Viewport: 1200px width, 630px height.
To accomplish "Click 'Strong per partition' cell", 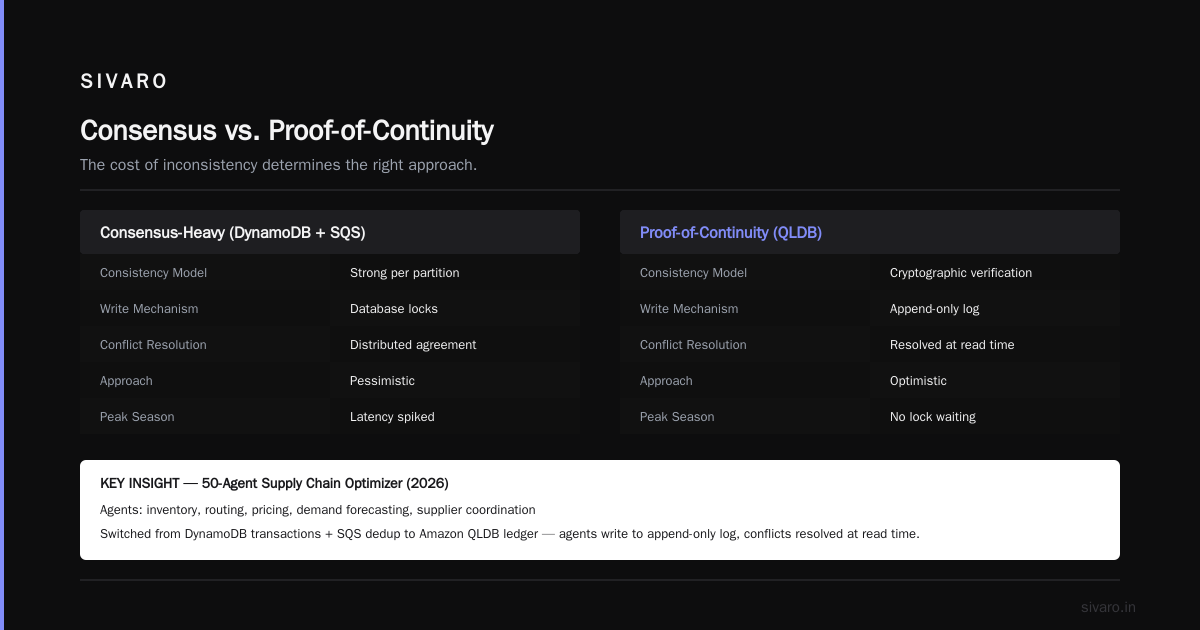I will tap(455, 273).
